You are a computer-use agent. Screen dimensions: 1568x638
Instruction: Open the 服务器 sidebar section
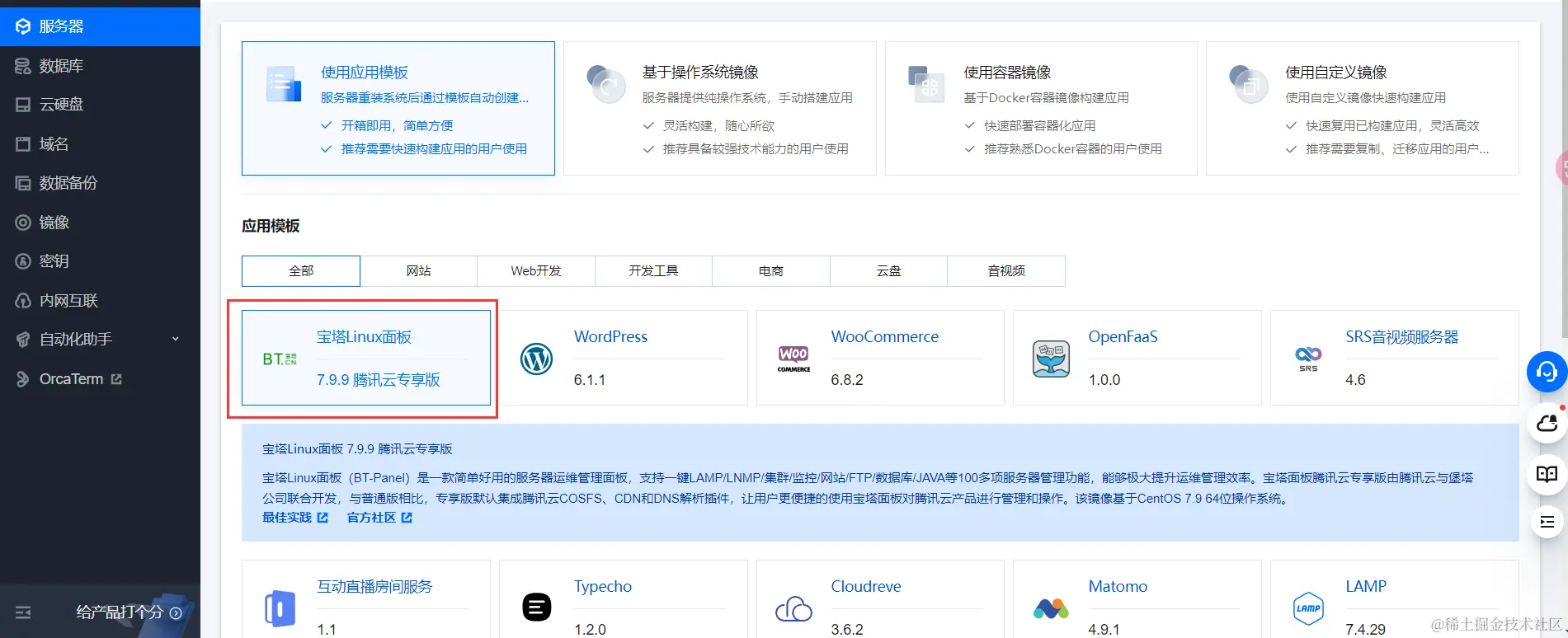click(x=100, y=26)
